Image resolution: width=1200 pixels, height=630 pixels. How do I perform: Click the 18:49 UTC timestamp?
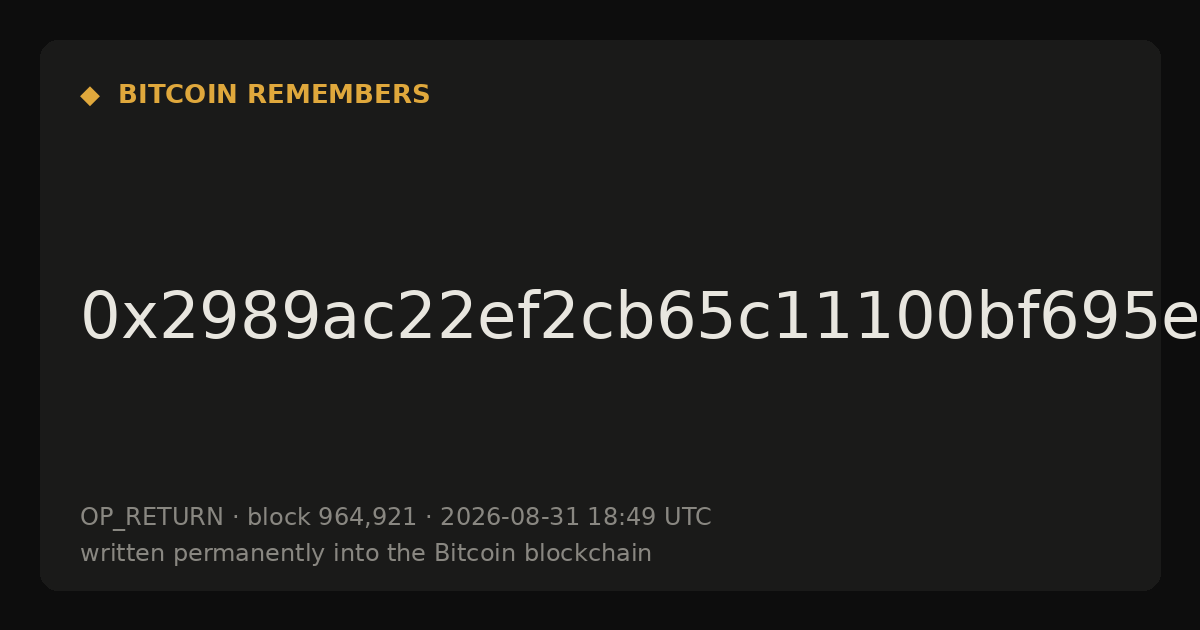click(649, 517)
